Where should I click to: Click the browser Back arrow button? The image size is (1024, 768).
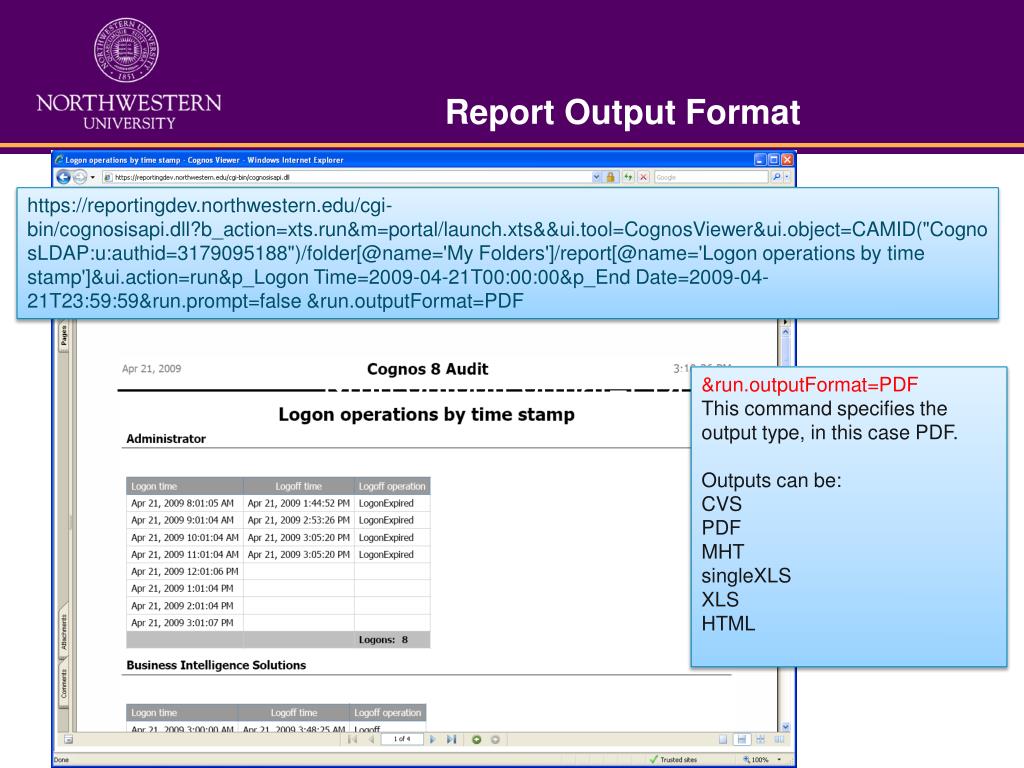coord(63,177)
